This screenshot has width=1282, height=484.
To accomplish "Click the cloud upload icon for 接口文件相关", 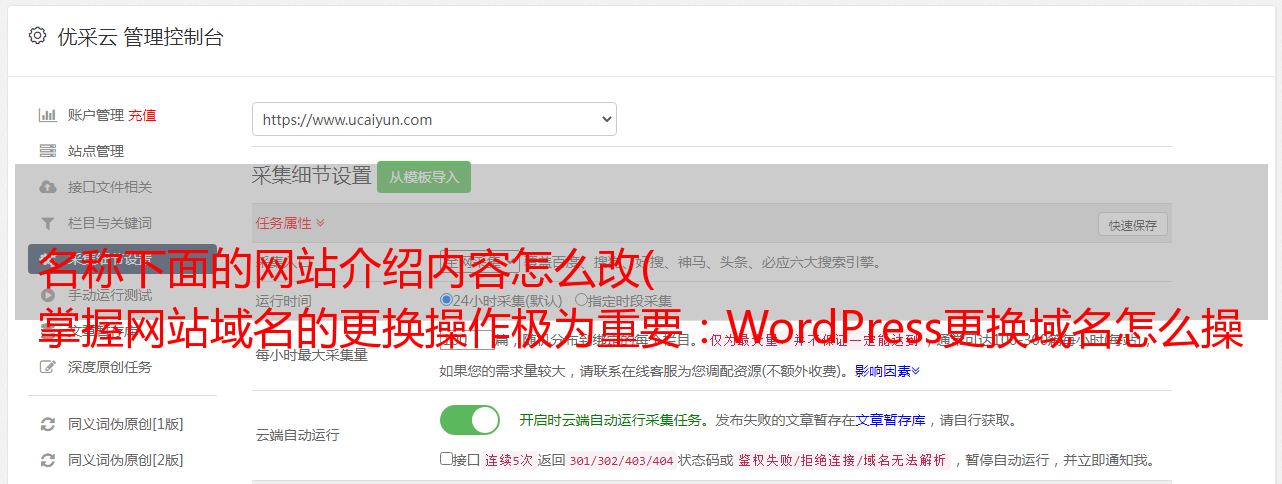I will [x=47, y=187].
